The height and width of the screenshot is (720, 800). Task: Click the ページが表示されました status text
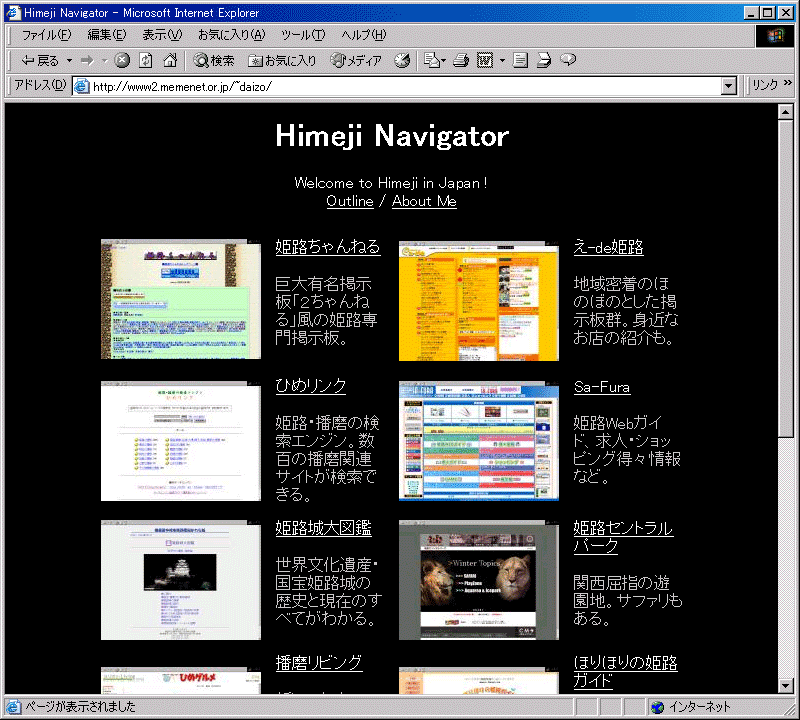[81, 707]
